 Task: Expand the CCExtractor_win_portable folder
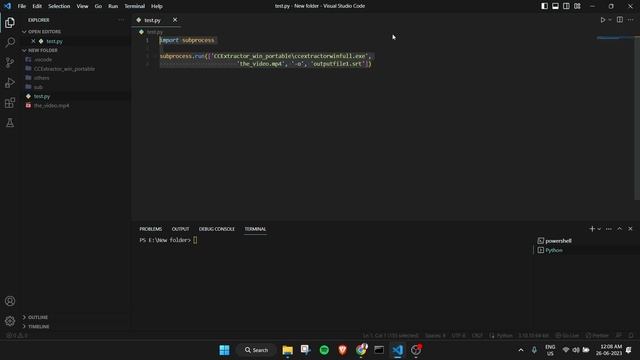coord(64,69)
